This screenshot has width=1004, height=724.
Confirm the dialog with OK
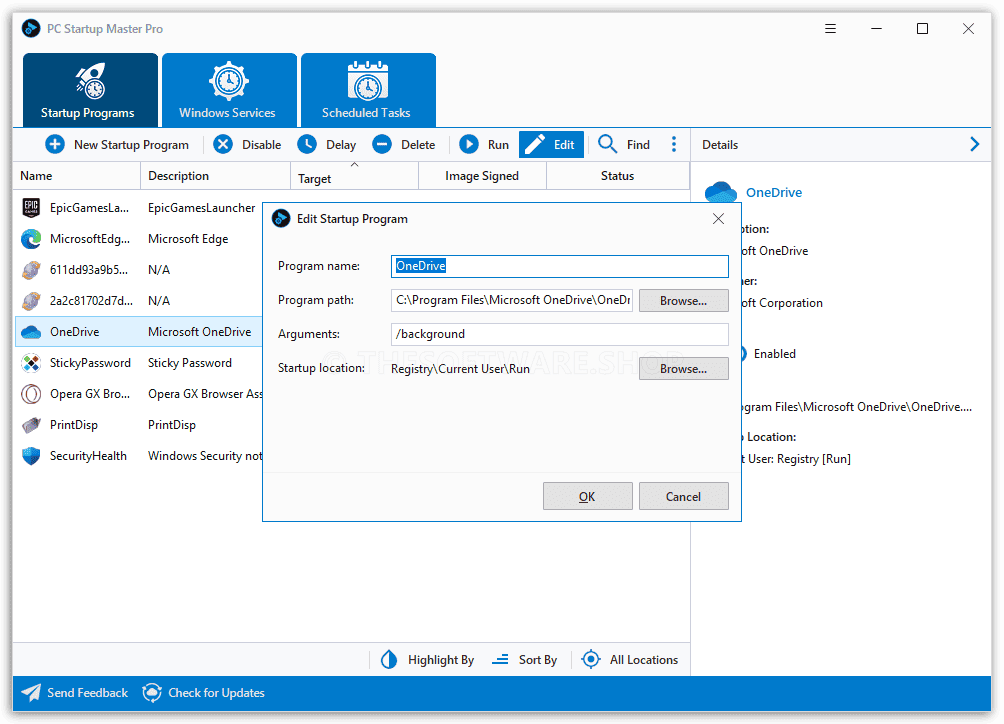point(588,496)
